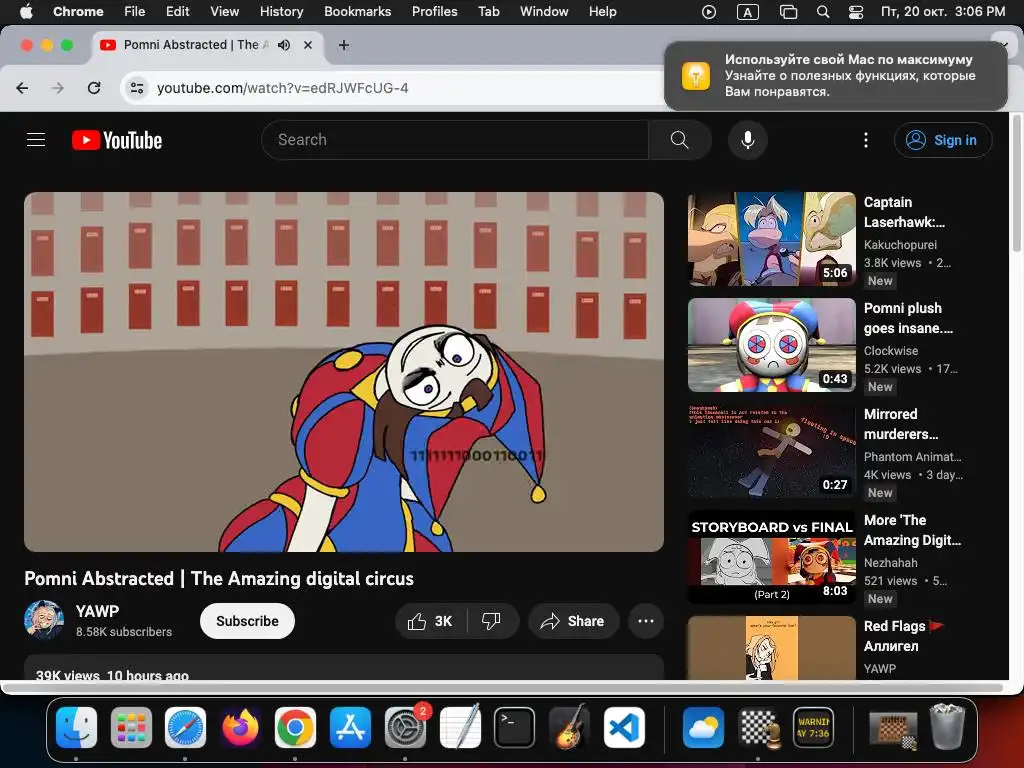
Task: Reload the current page
Action: click(x=94, y=88)
